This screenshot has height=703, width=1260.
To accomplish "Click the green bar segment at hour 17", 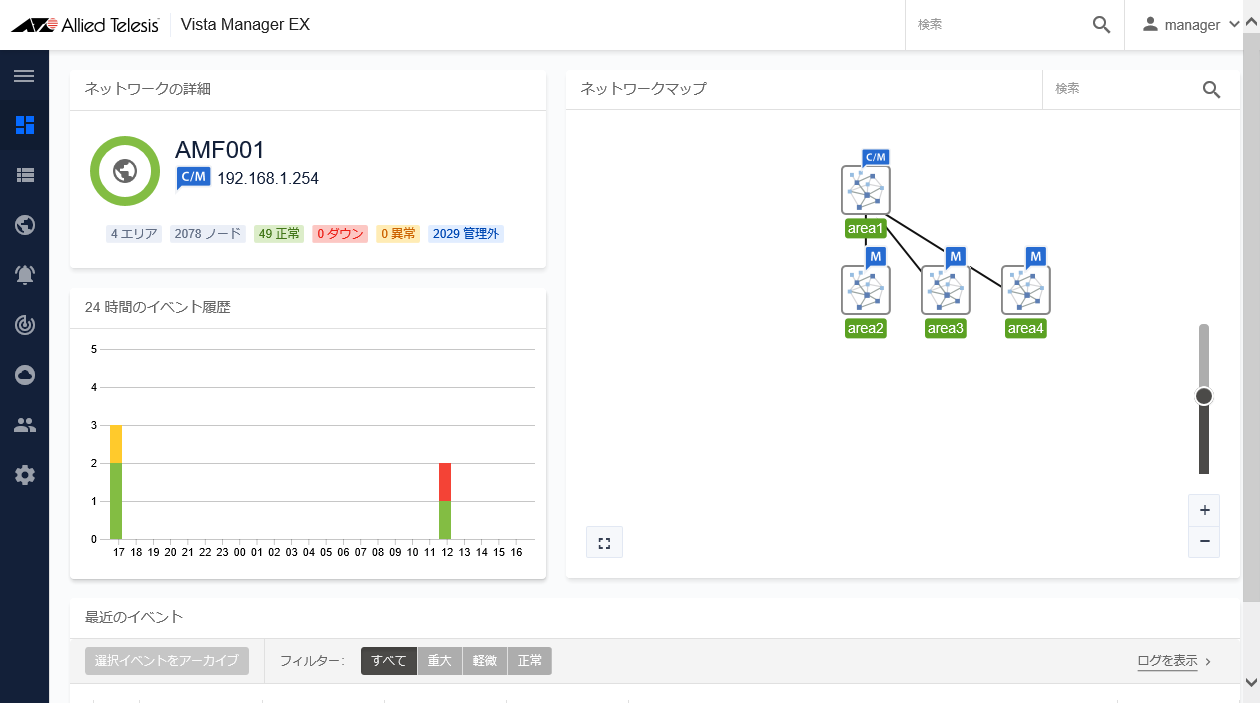I will (x=116, y=501).
